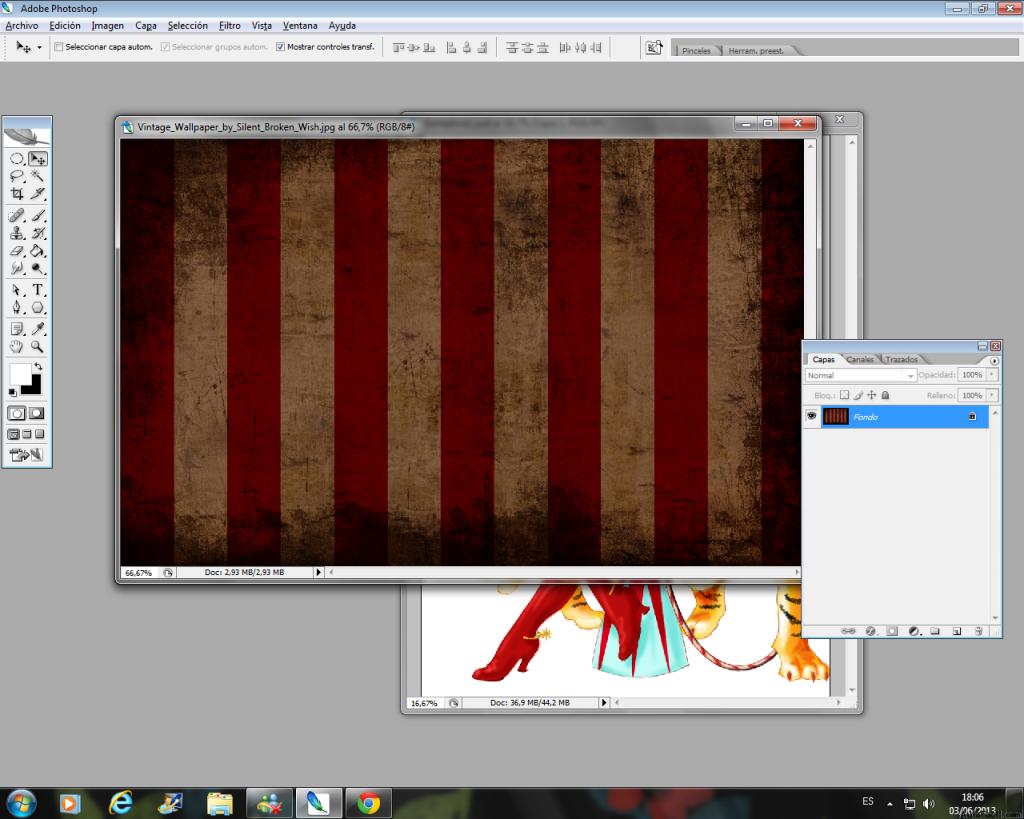
Task: Pick the background color swatch
Action: click(34, 387)
